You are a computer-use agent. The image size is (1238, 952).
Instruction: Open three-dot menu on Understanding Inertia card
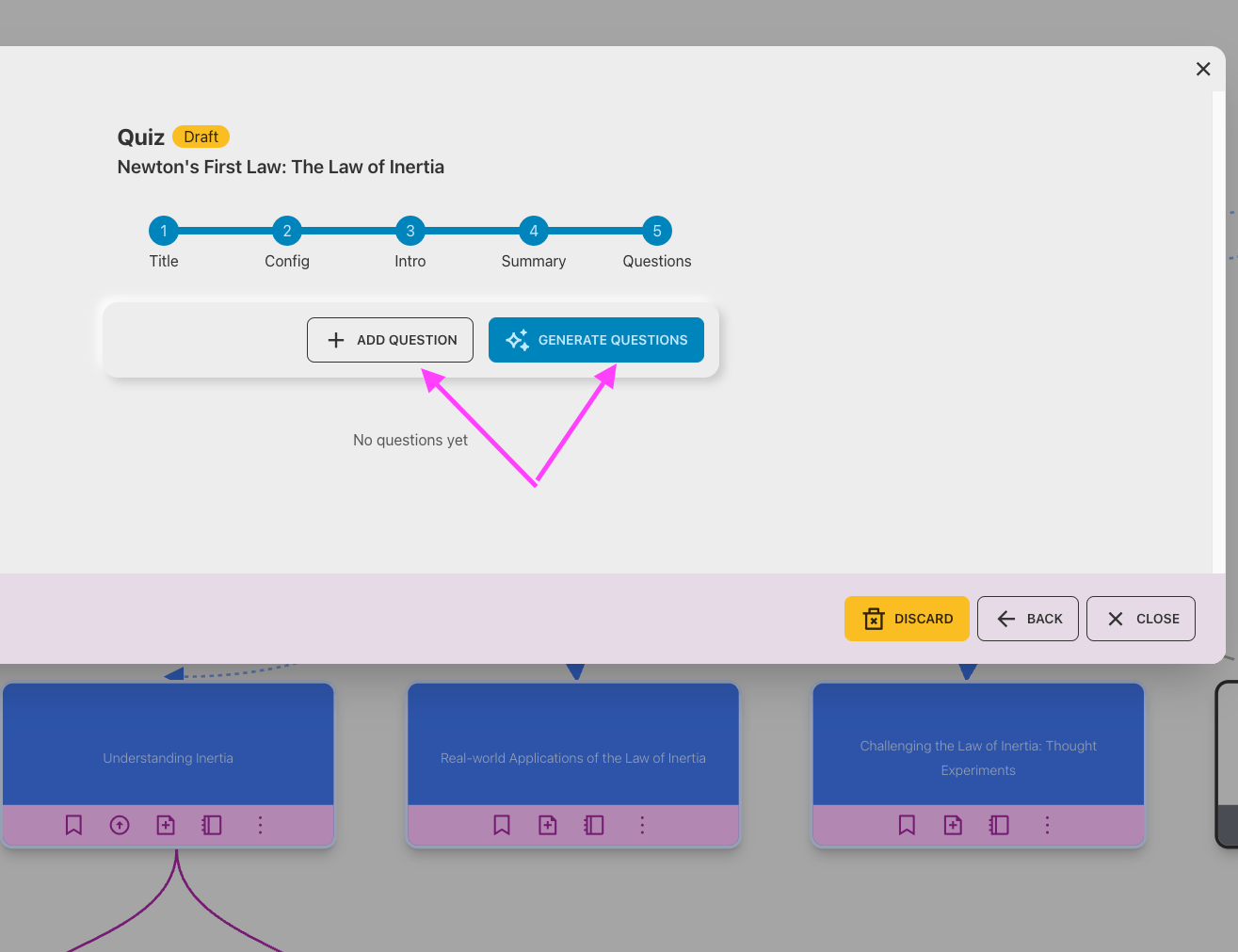click(x=261, y=825)
